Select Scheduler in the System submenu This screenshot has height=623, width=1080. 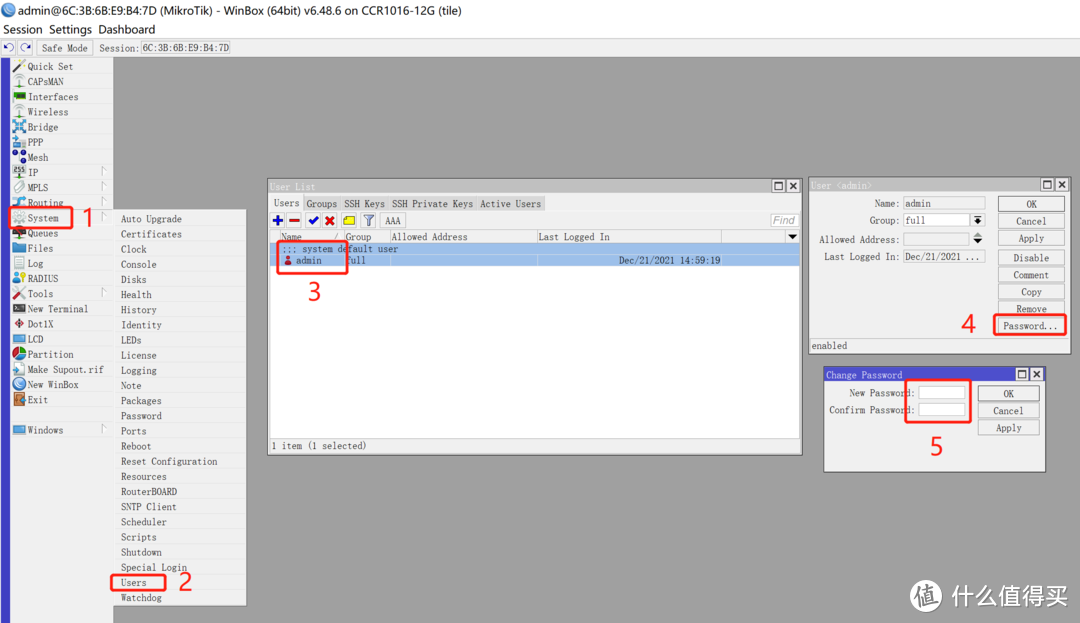(144, 522)
